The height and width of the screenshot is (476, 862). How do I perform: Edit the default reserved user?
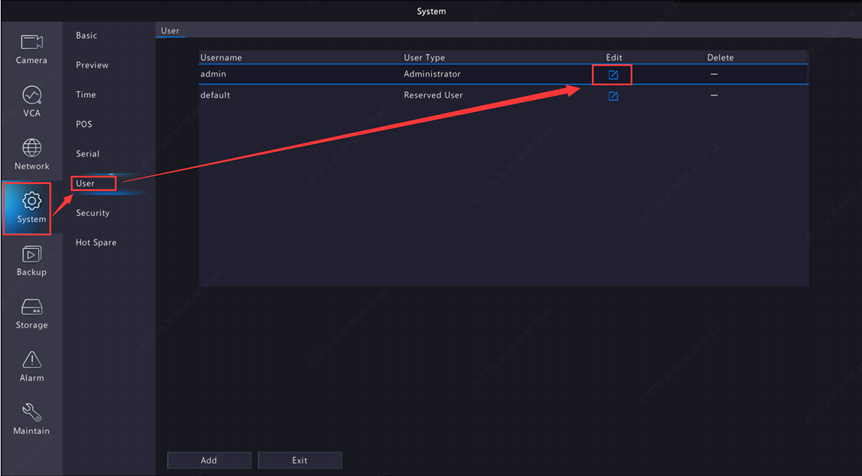pyautogui.click(x=613, y=96)
